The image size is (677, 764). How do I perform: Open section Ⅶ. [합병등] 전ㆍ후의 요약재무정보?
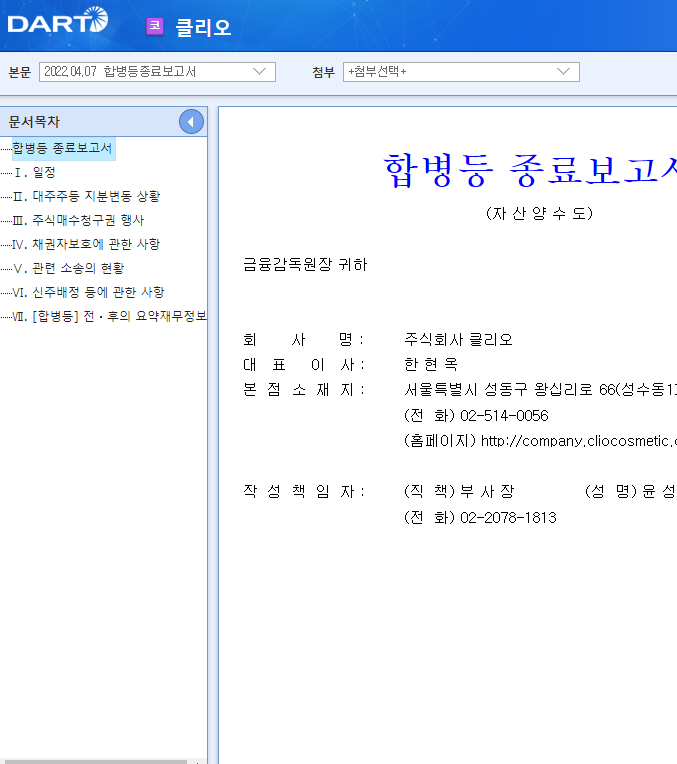[x=109, y=316]
